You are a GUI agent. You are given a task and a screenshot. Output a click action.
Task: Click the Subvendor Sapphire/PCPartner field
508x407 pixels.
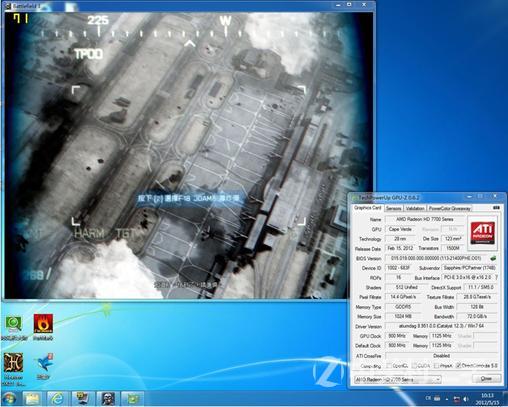point(470,268)
